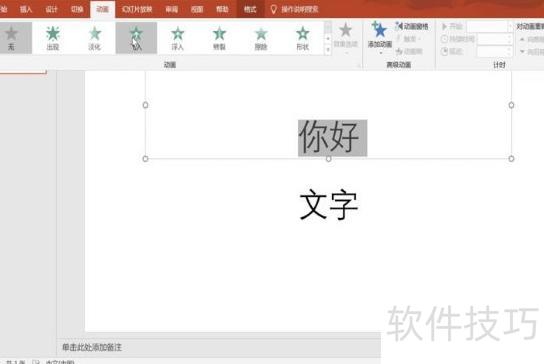Open the 添加动画 dropdown arrow
Image resolution: width=544 pixels, height=364 pixels.
point(380,53)
